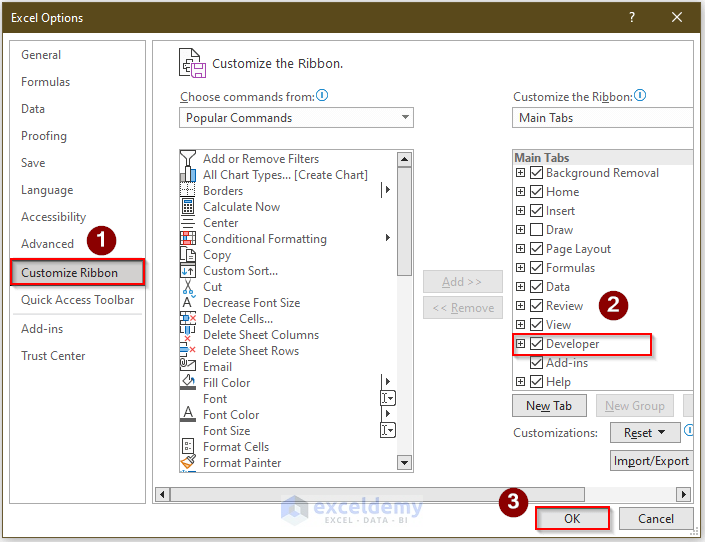
Task: Click the commands list scroll-down arrow
Action: 405,462
